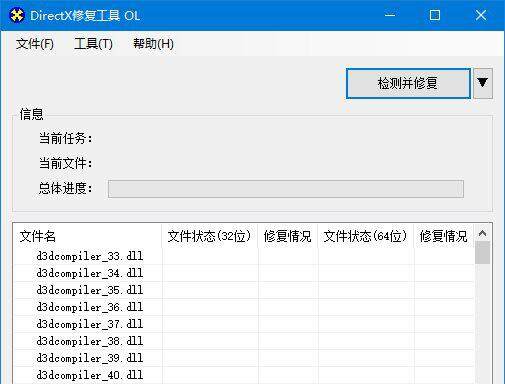The image size is (505, 384).
Task: Sort by the 文件名 column header
Action: pos(87,236)
